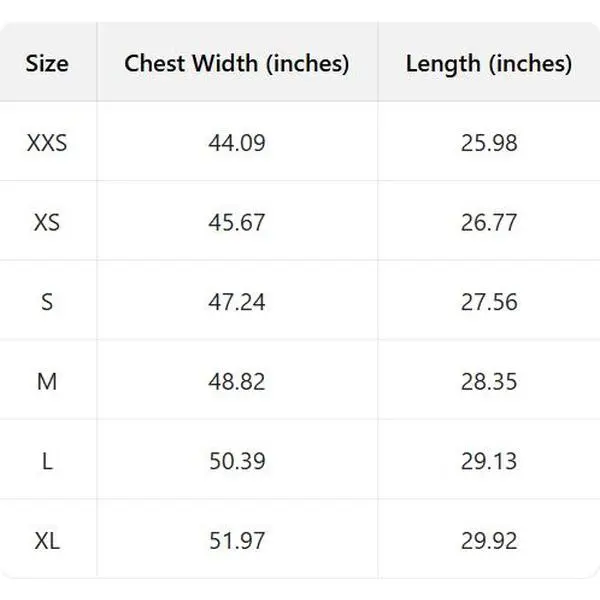Click chest width value 45.67
This screenshot has height=600, width=600.
click(x=237, y=222)
